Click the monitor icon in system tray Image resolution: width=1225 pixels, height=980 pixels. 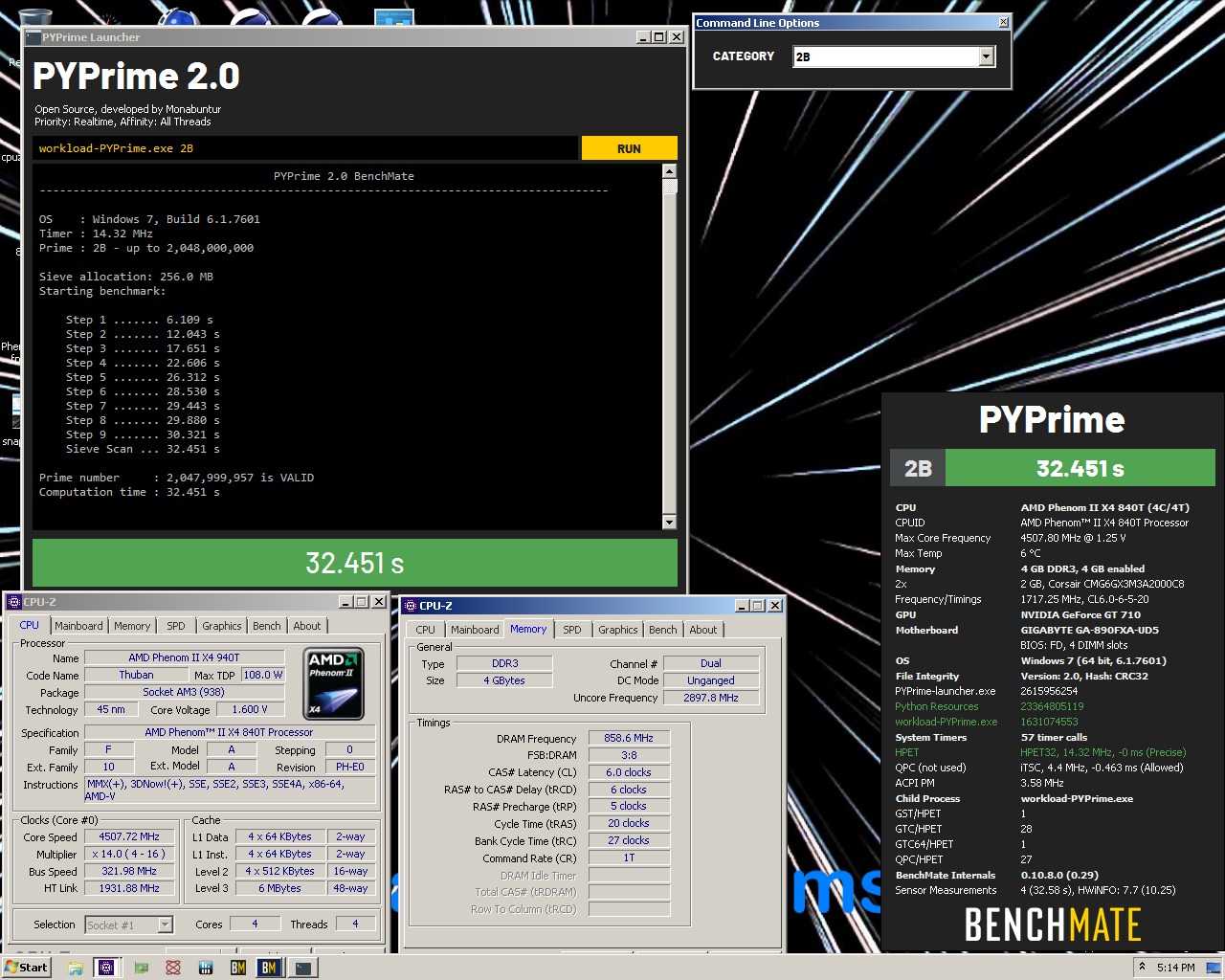coord(1213,967)
